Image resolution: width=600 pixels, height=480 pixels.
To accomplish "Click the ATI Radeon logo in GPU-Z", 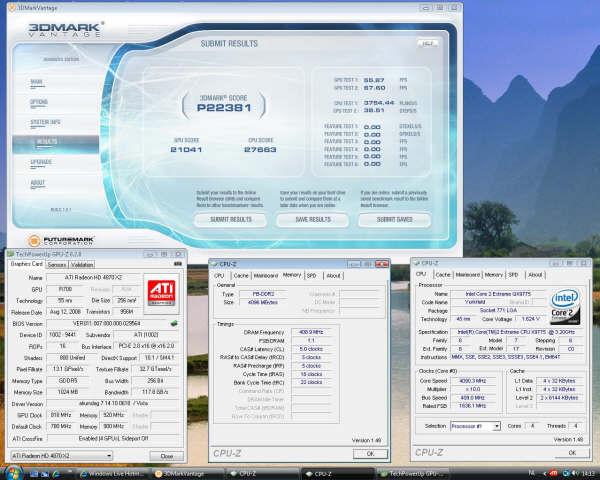I will (x=161, y=292).
